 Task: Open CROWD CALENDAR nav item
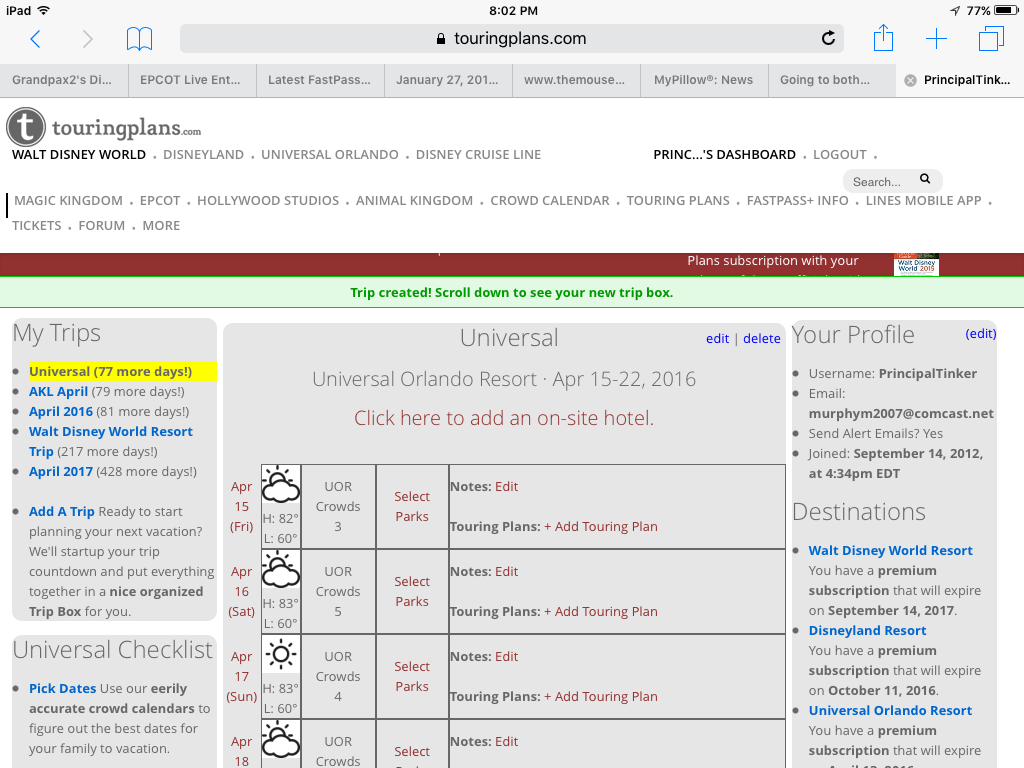(550, 200)
